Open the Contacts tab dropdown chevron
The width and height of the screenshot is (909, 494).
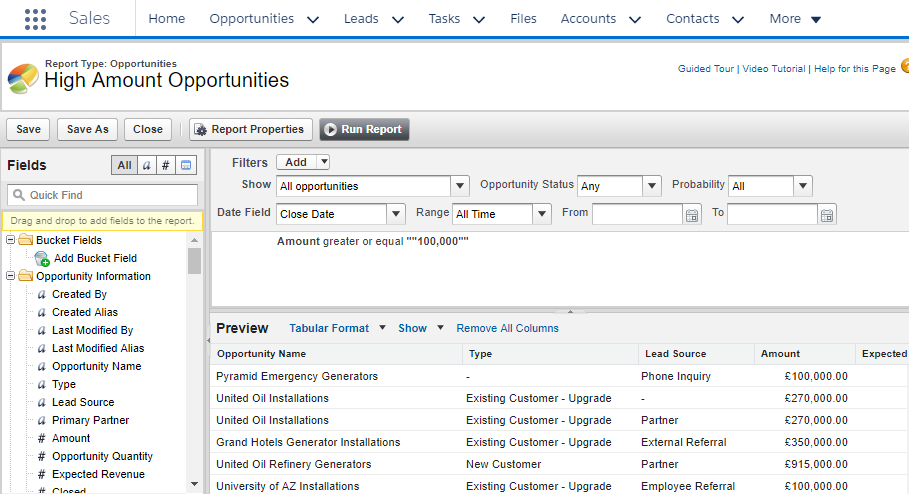point(738,20)
